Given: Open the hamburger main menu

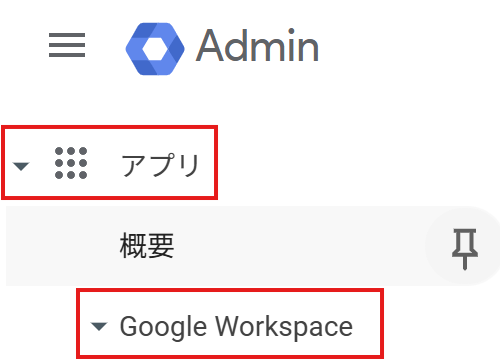Looking at the screenshot, I should [67, 45].
